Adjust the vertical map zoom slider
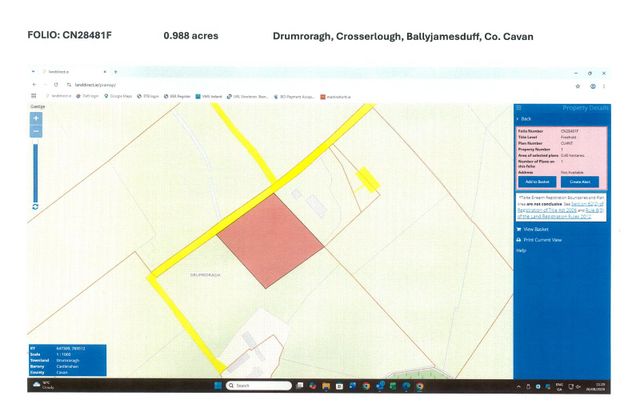 [36, 173]
